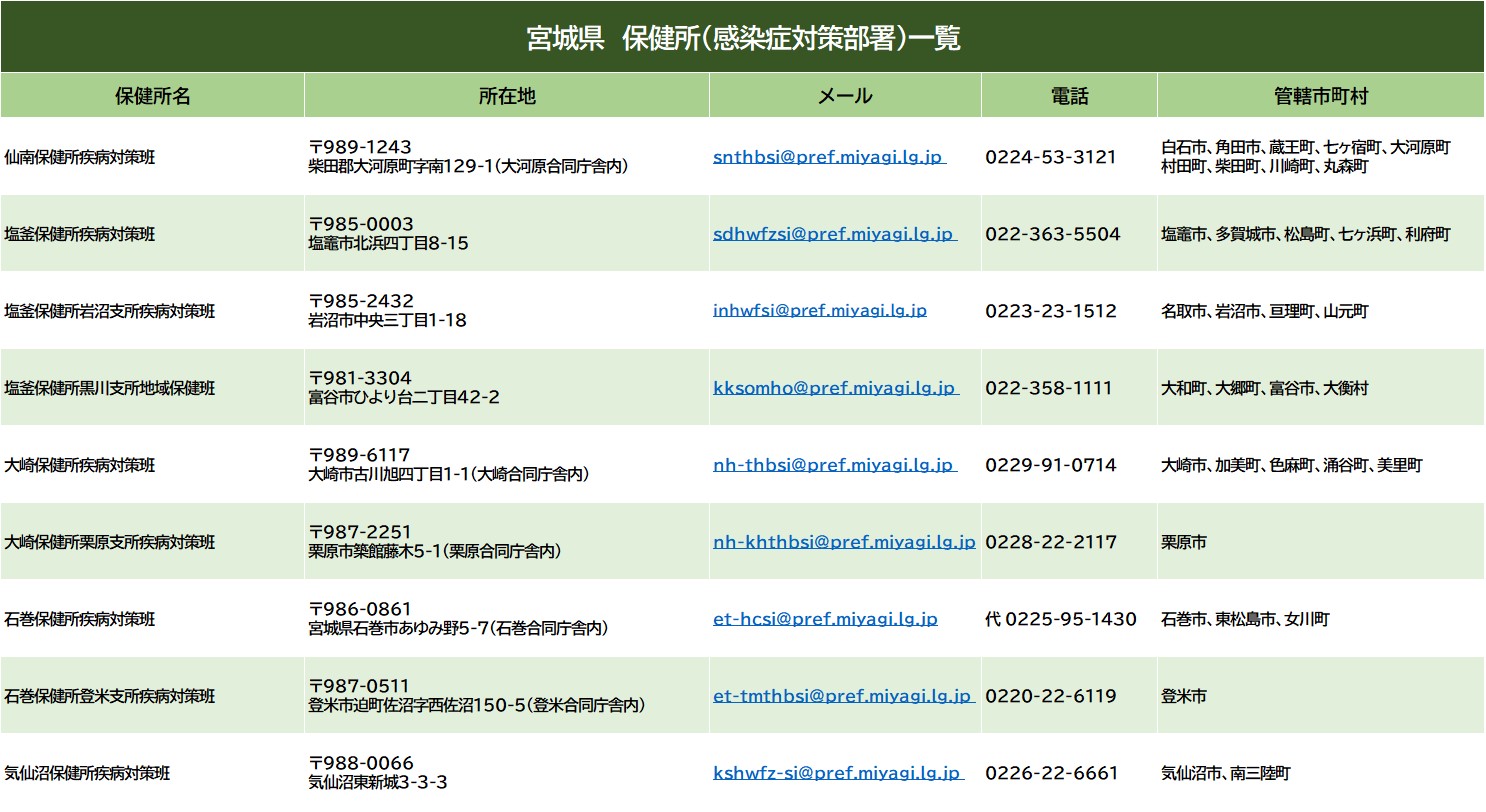The width and height of the screenshot is (1486, 812).
Task: Click phone number 0224-53-3121
Action: (x=1051, y=157)
